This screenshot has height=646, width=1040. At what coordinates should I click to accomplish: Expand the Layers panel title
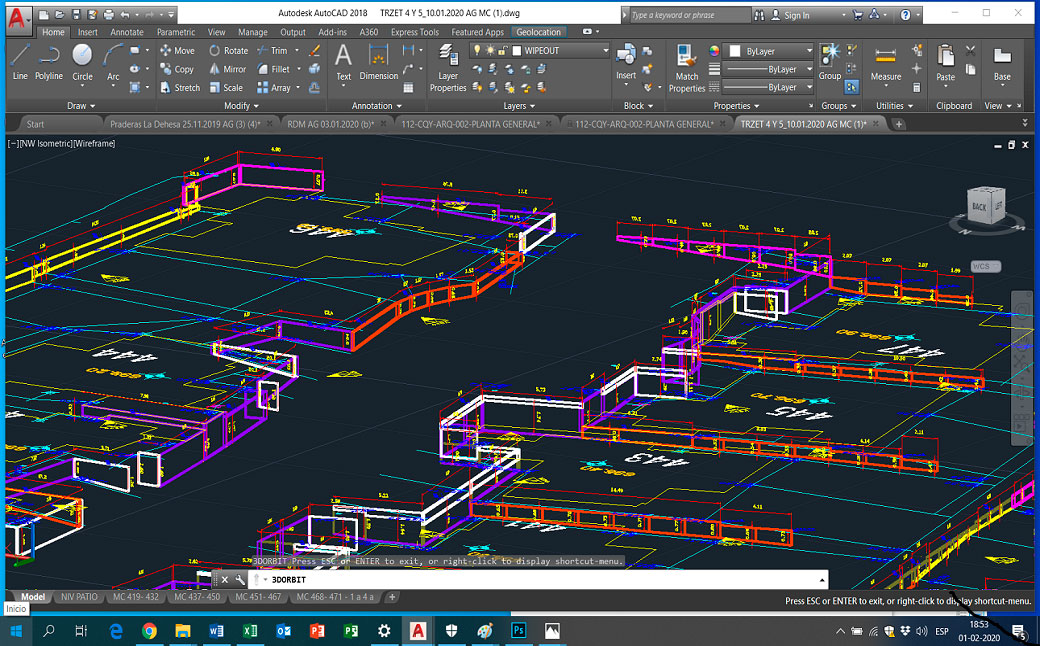tap(519, 105)
